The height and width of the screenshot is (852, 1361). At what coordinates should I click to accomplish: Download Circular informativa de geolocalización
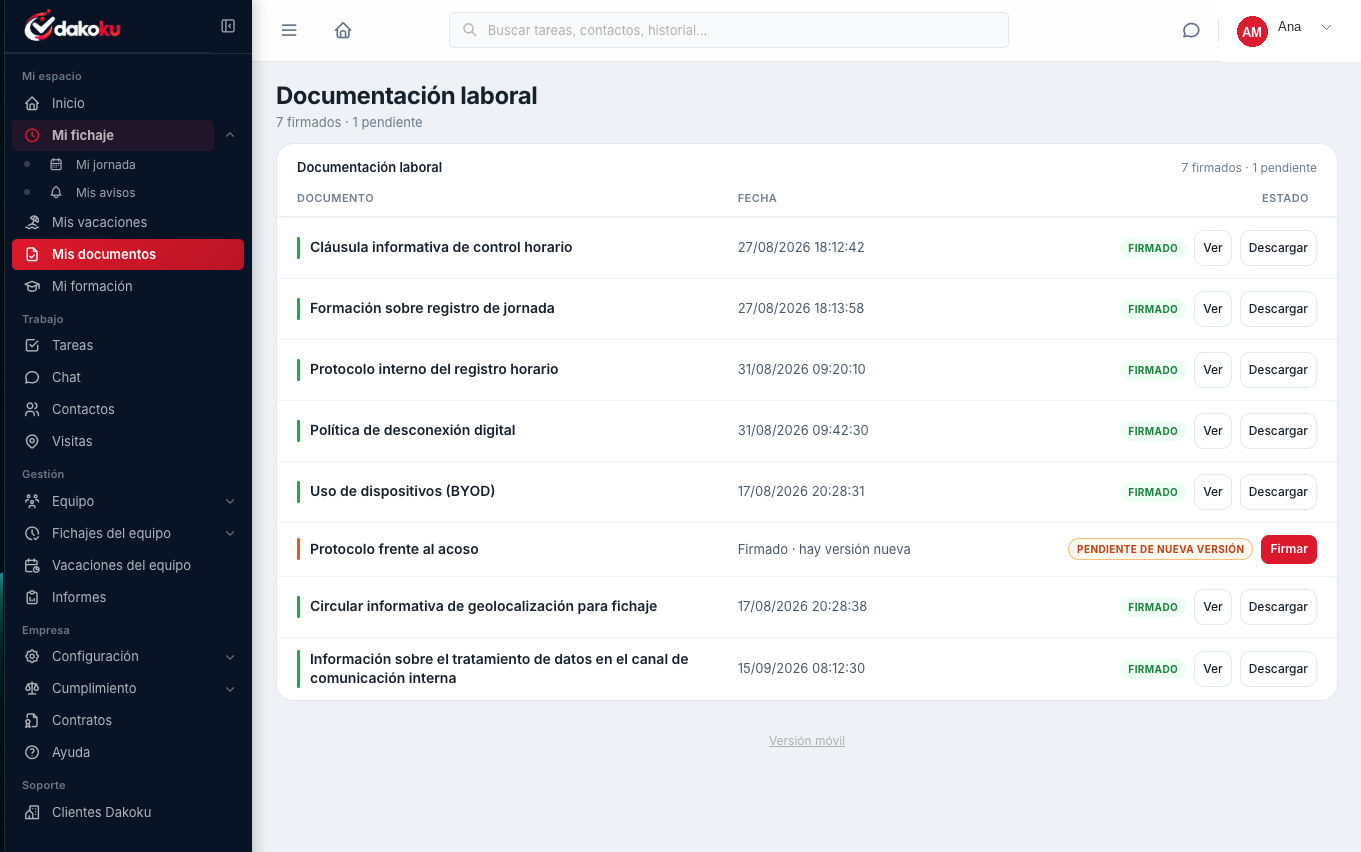coord(1278,607)
